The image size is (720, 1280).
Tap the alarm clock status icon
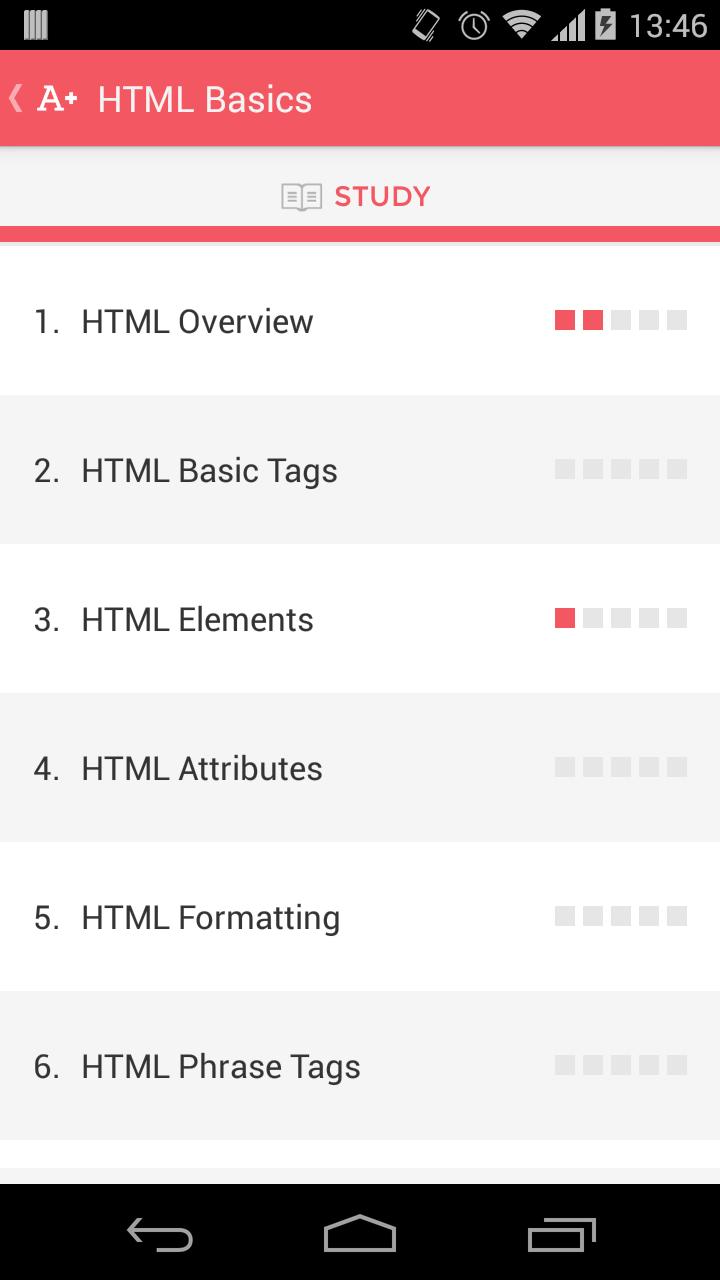click(473, 25)
